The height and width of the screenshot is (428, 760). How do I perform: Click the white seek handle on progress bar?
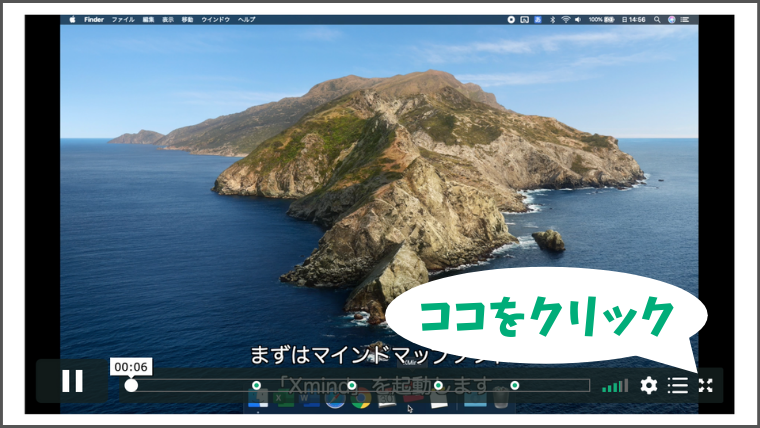[x=131, y=385]
